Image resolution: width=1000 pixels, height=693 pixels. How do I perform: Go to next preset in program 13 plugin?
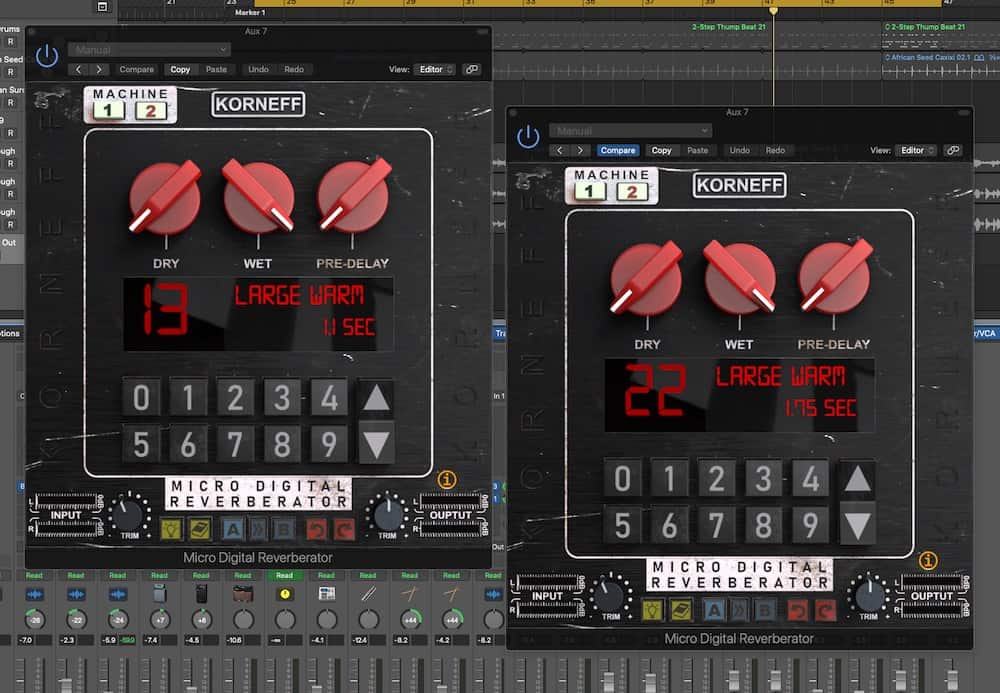99,69
